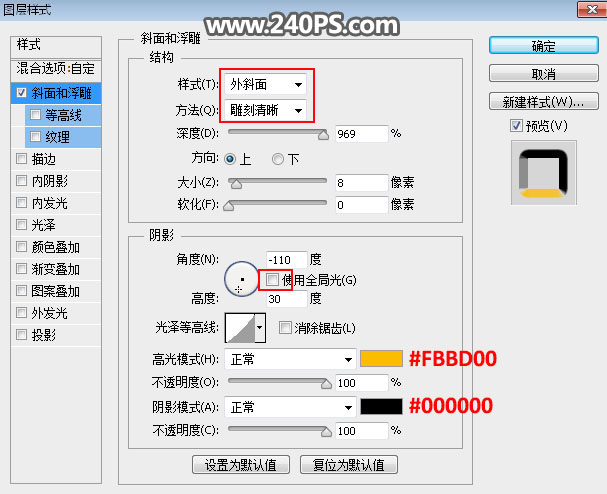Click the 确定 button
Viewport: 607px width, 494px height.
(544, 46)
